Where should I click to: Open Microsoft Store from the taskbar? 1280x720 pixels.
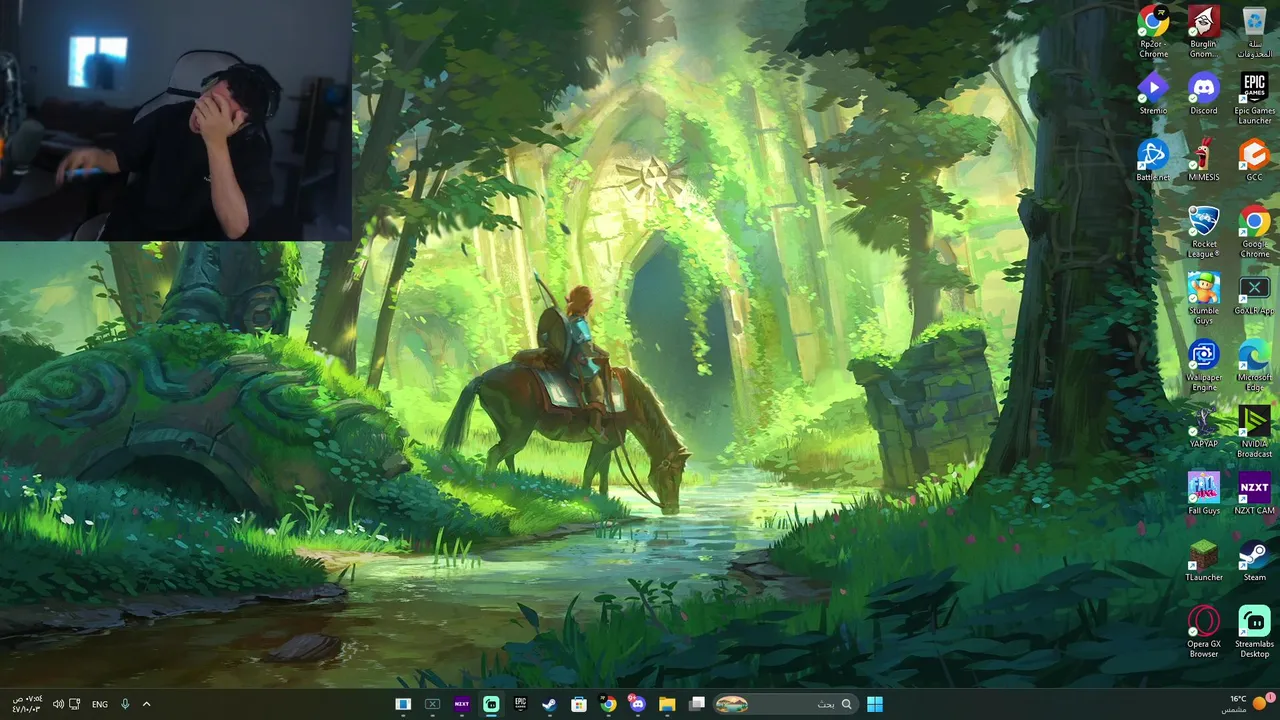pyautogui.click(x=579, y=704)
